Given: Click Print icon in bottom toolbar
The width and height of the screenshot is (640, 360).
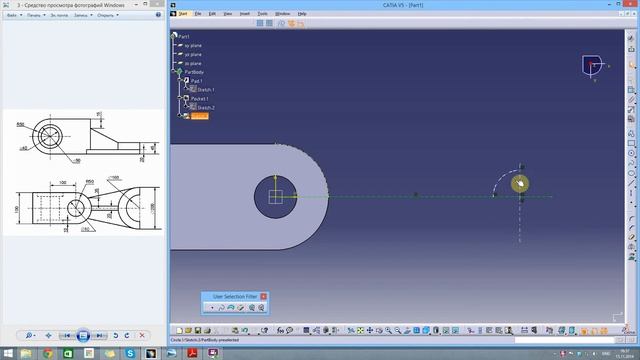Looking at the screenshot, I should [207, 331].
